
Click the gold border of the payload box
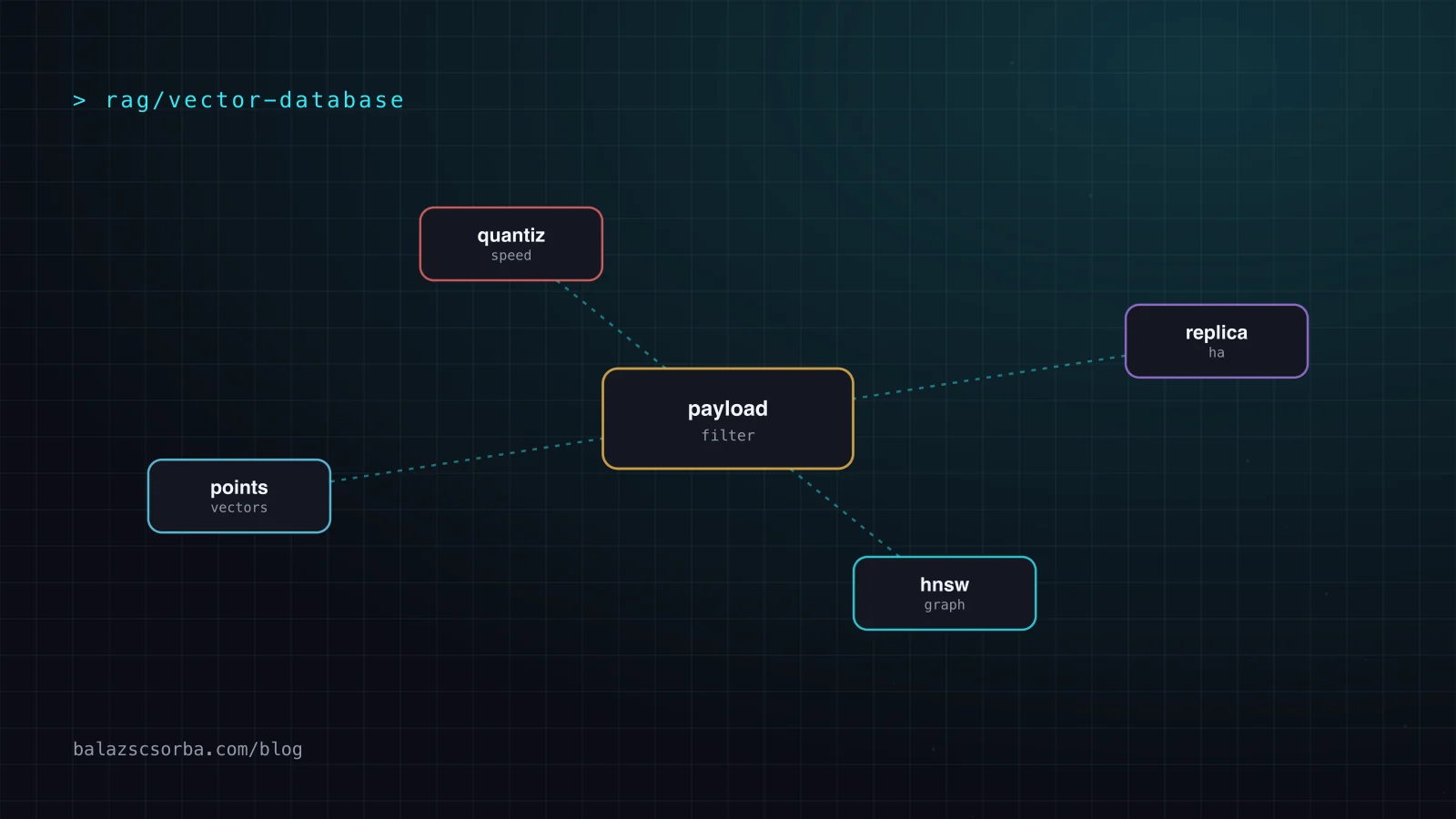[x=728, y=369]
